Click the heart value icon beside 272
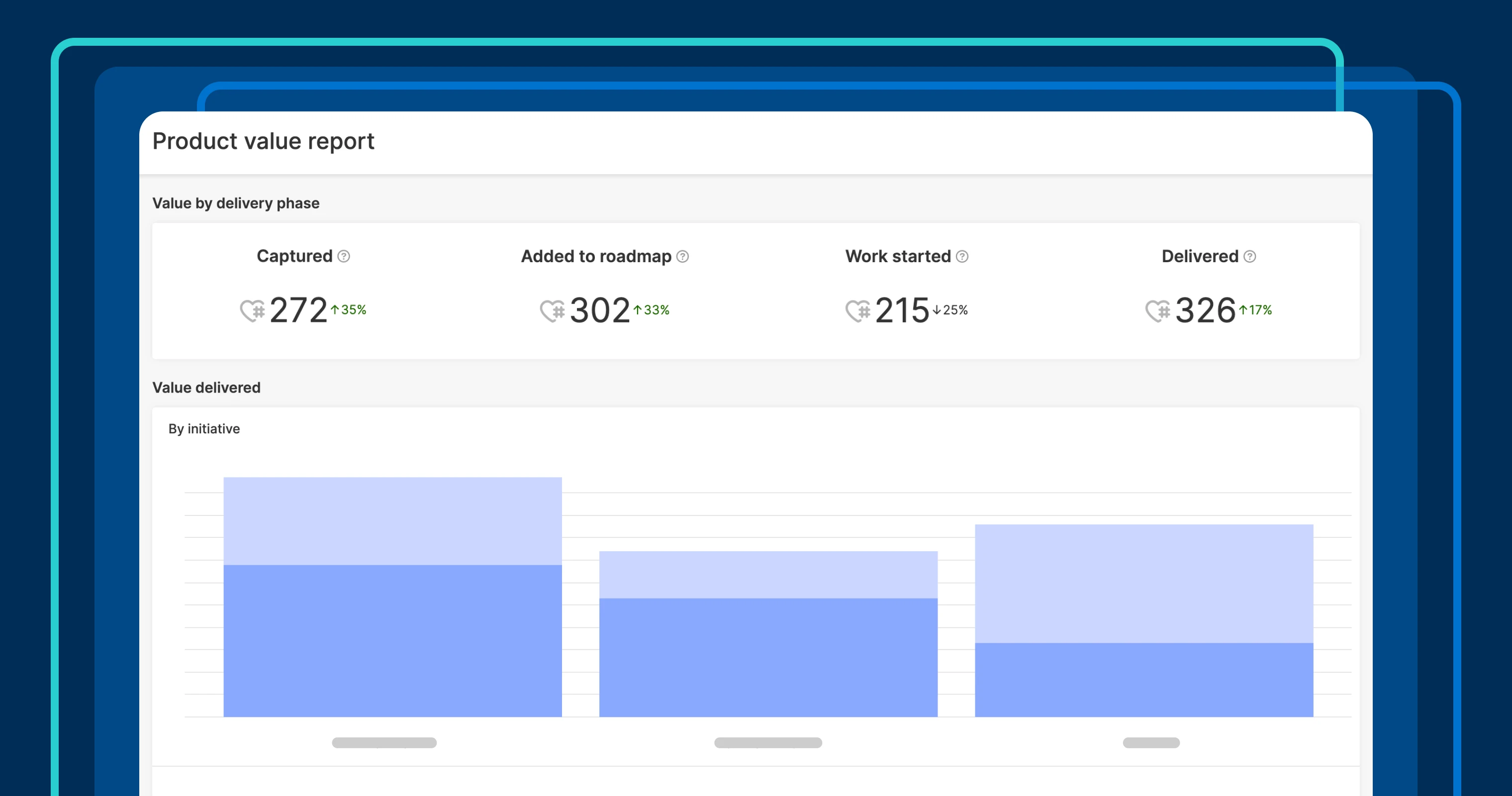 [252, 310]
